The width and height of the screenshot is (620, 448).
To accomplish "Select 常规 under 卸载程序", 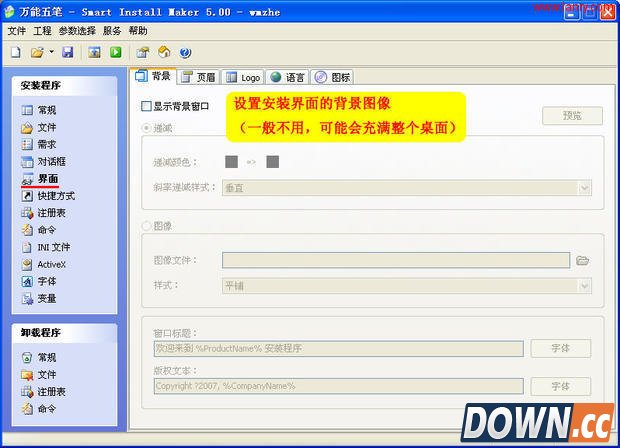I will point(39,357).
